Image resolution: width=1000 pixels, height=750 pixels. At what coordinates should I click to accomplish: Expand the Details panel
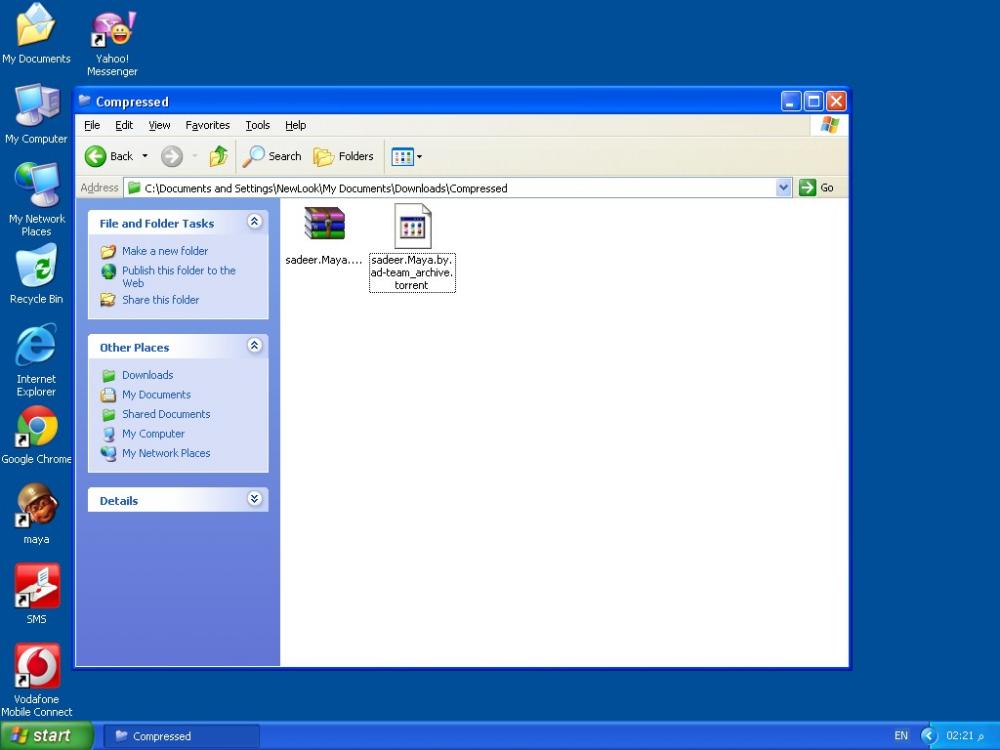[254, 499]
